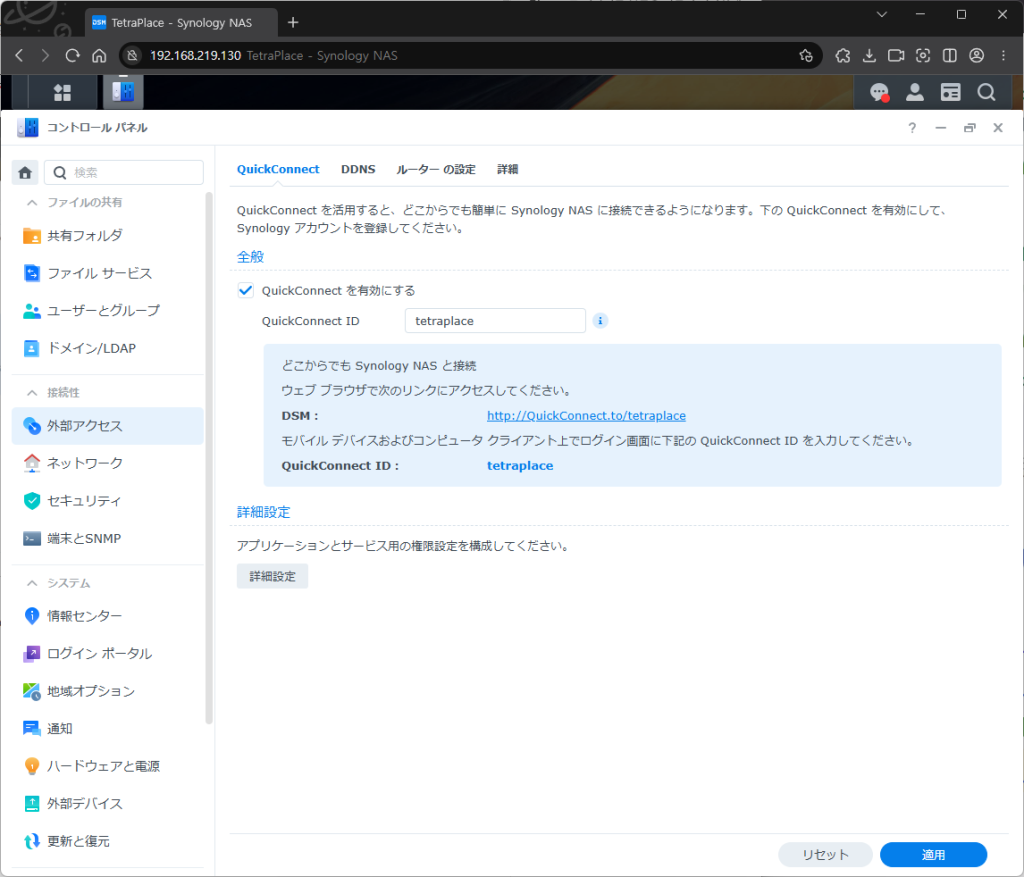Open the browser profile icon
The height and width of the screenshot is (877, 1024).
(976, 56)
